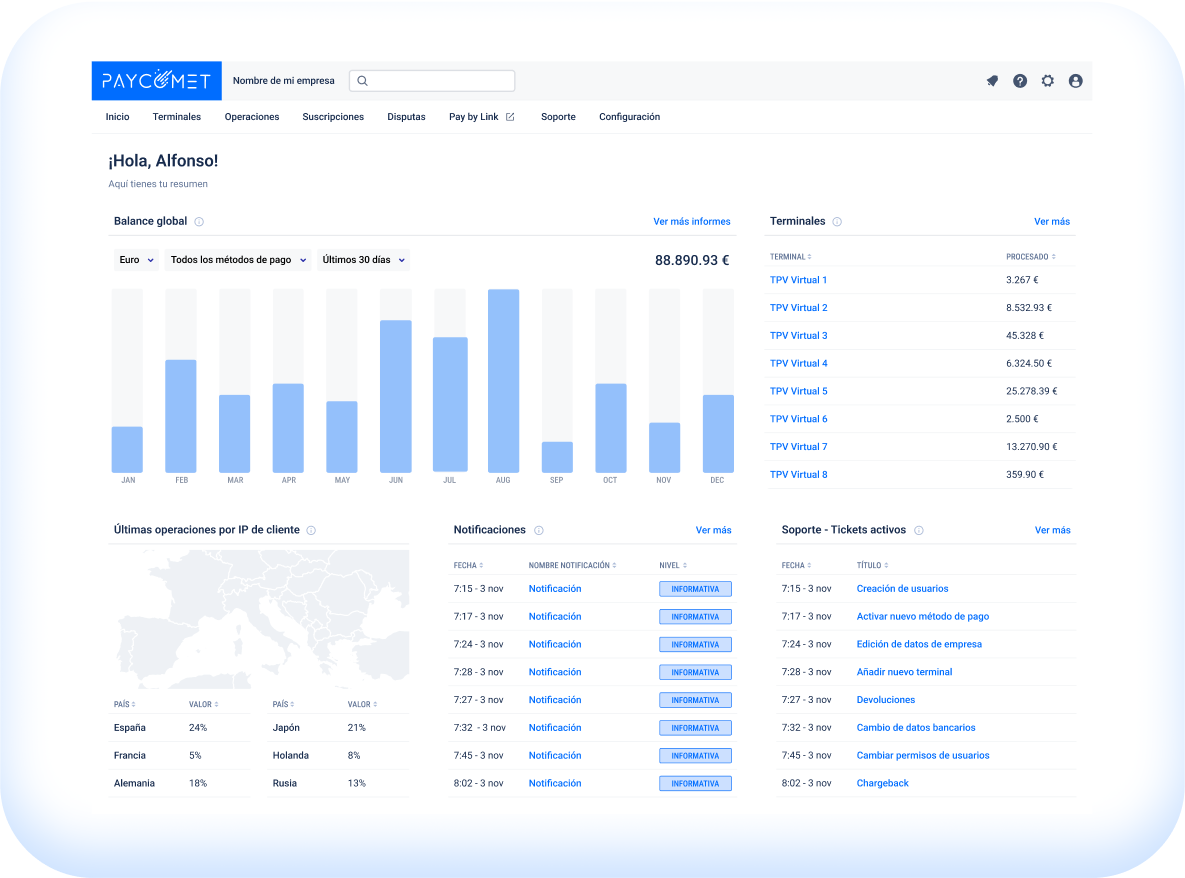This screenshot has width=1185, height=878.
Task: Click INFORMATIVA badge on 7:45 notification
Action: (x=695, y=756)
